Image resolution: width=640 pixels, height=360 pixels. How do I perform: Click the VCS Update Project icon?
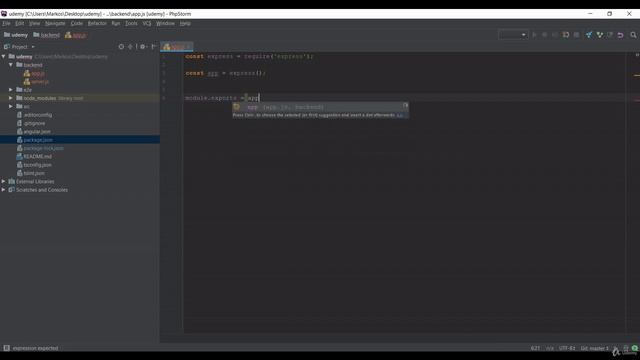tap(589, 35)
